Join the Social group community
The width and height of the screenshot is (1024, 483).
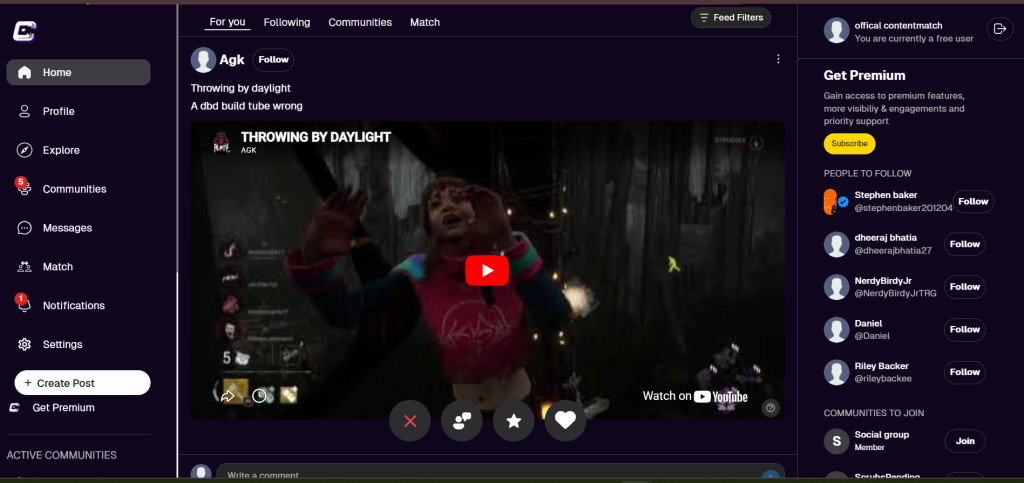coord(964,441)
